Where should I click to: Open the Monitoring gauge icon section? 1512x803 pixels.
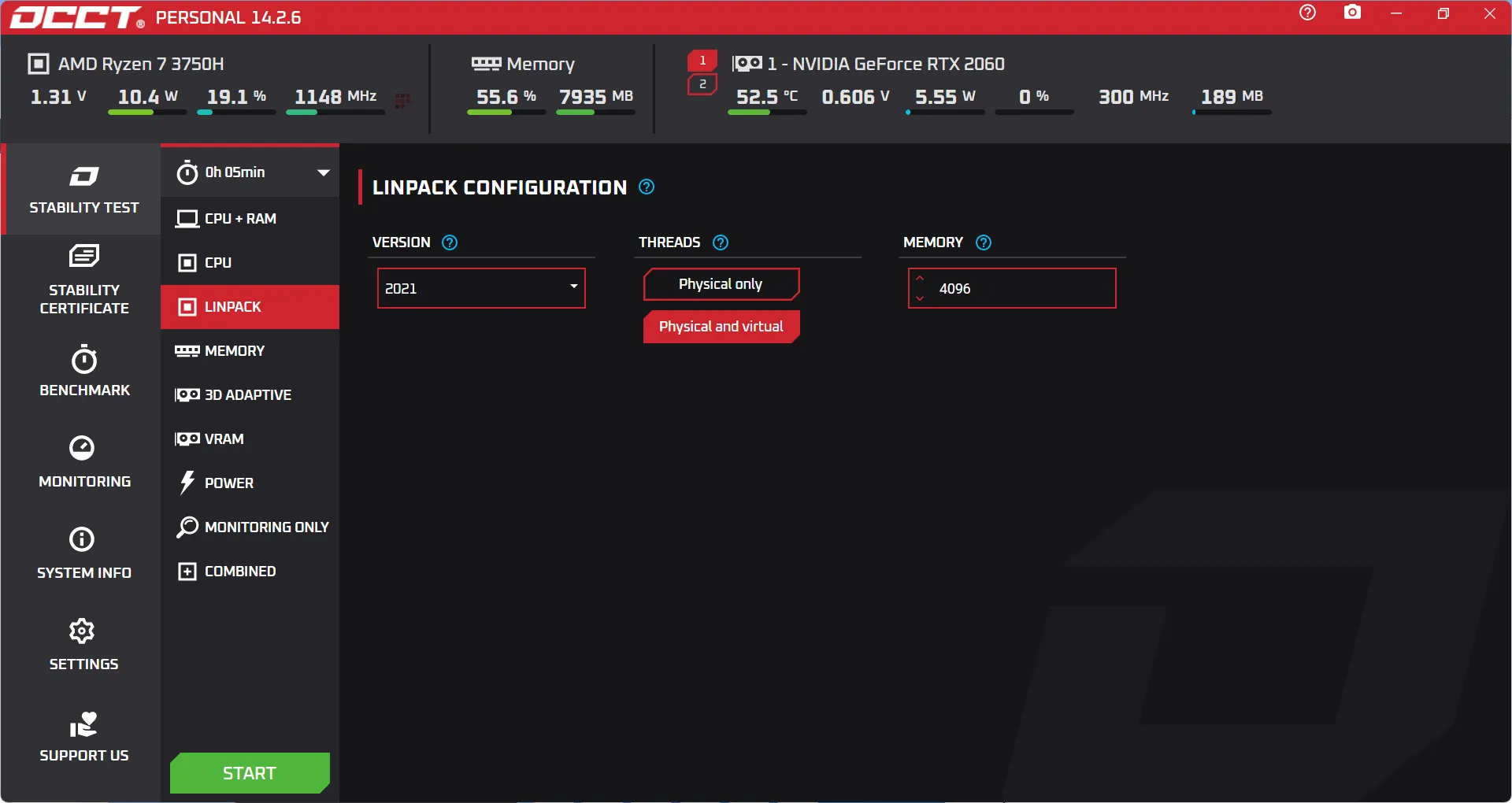point(83,461)
